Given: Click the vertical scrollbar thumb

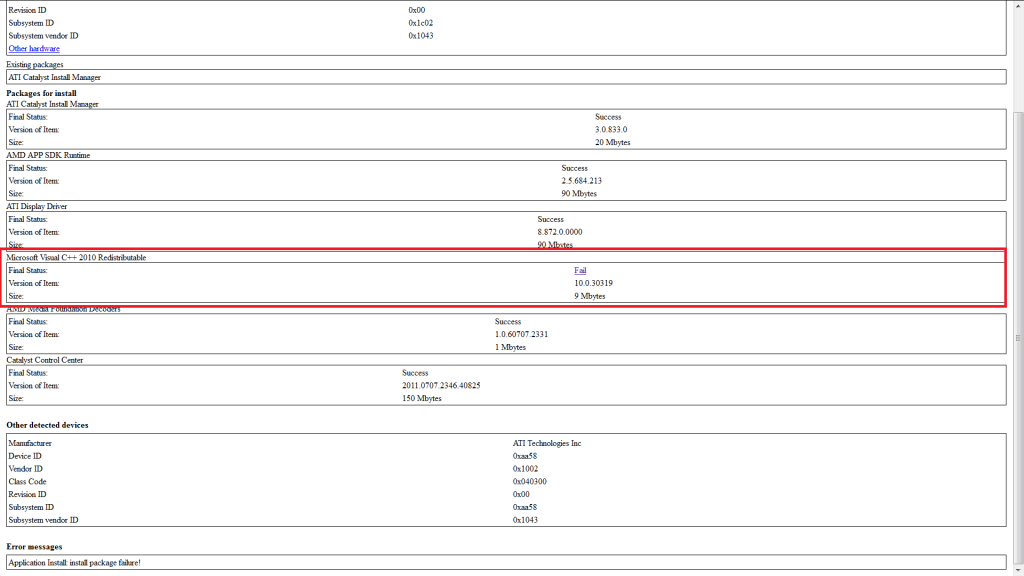Looking at the screenshot, I should tap(1017, 338).
